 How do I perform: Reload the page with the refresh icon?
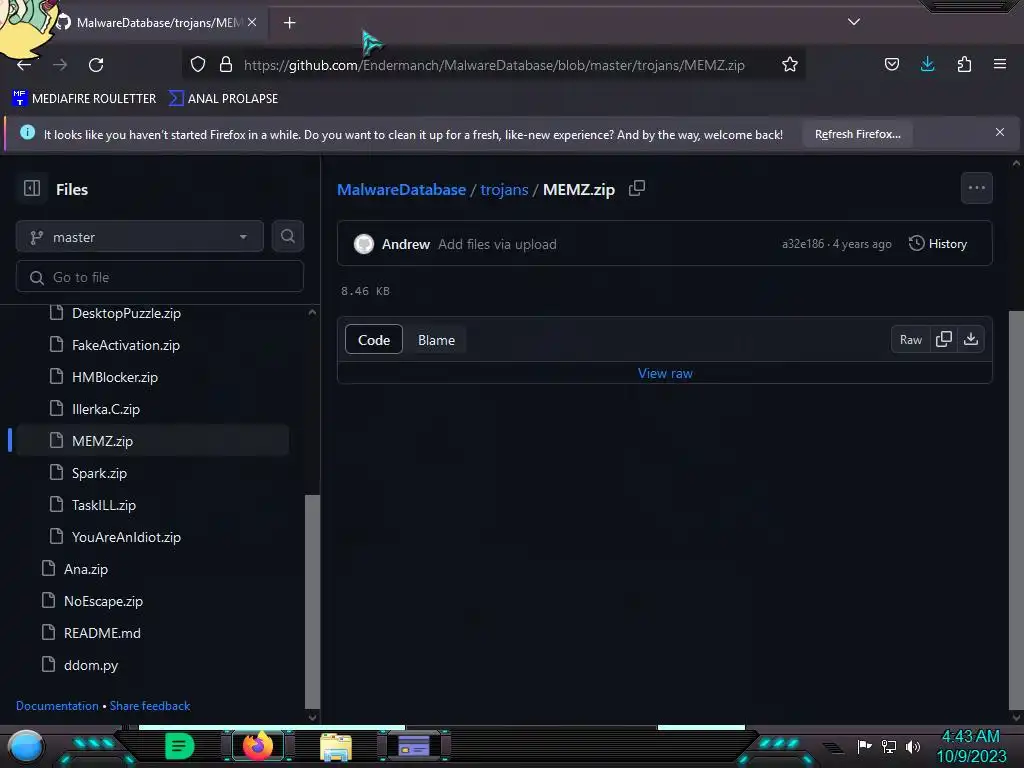(96, 65)
